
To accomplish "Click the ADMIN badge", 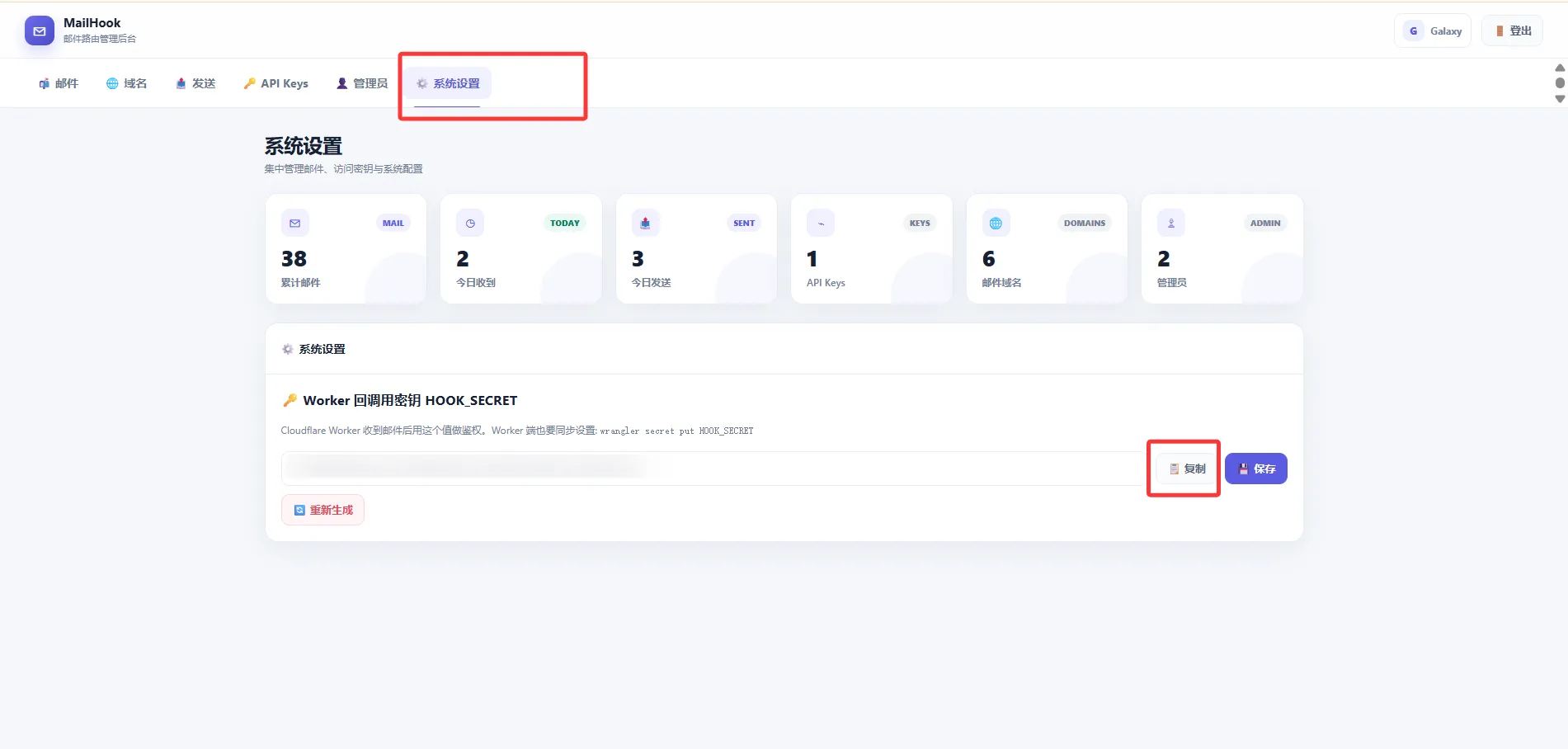I will 1265,223.
